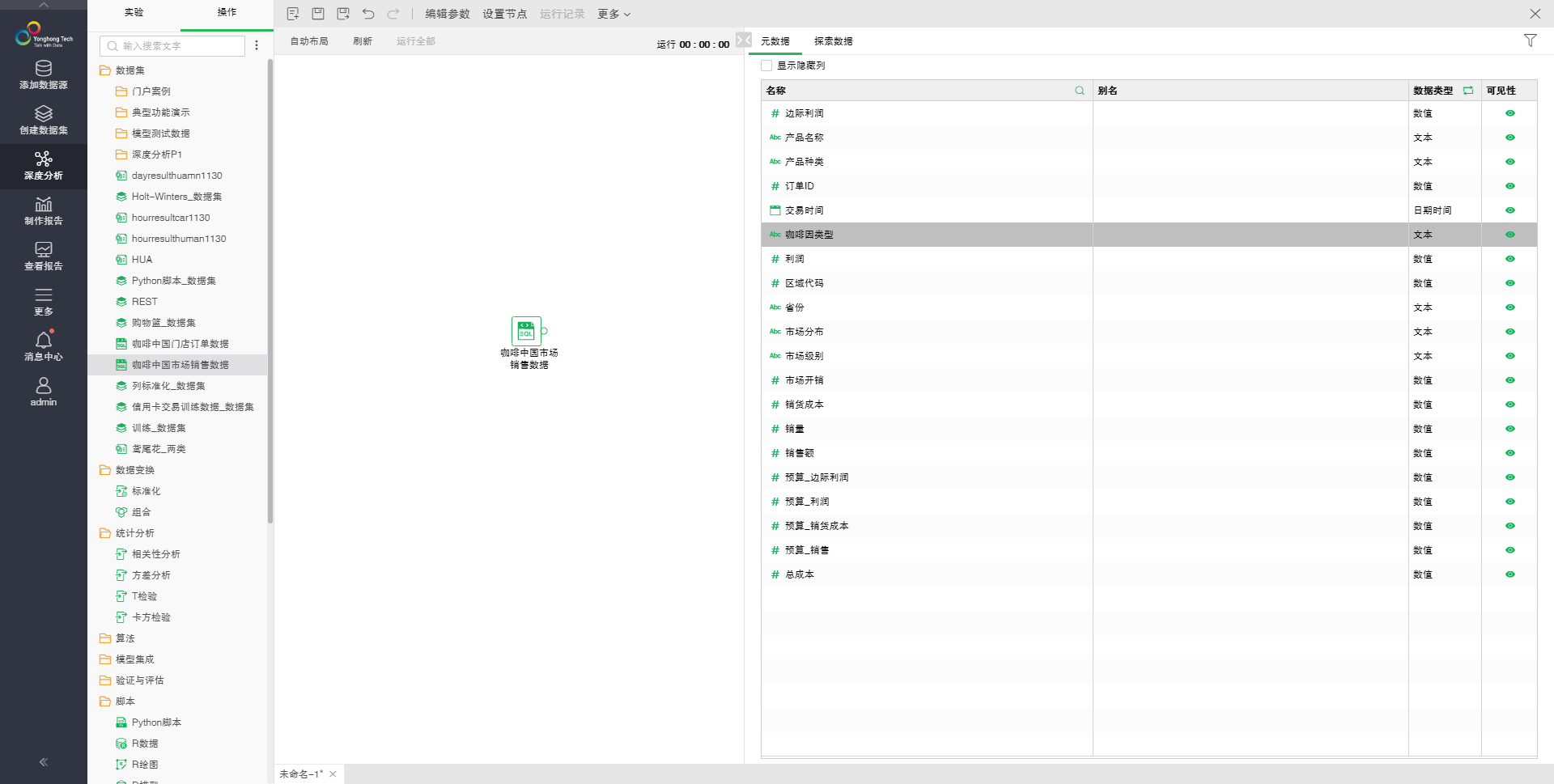
Task: Select the 咖啡中国门店订单数据 dataset
Action: point(180,344)
